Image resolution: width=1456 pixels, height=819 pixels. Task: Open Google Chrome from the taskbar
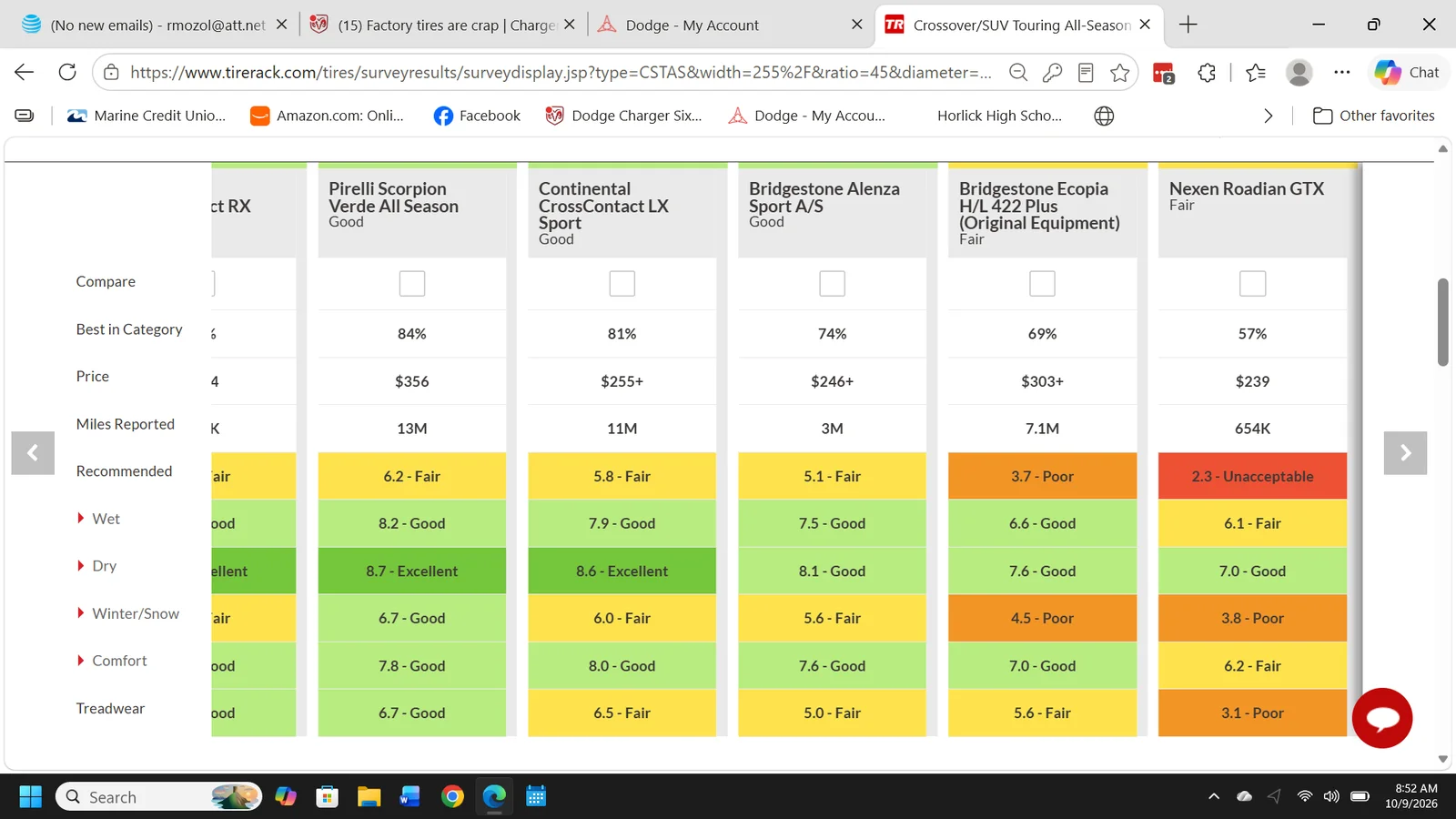pyautogui.click(x=452, y=797)
